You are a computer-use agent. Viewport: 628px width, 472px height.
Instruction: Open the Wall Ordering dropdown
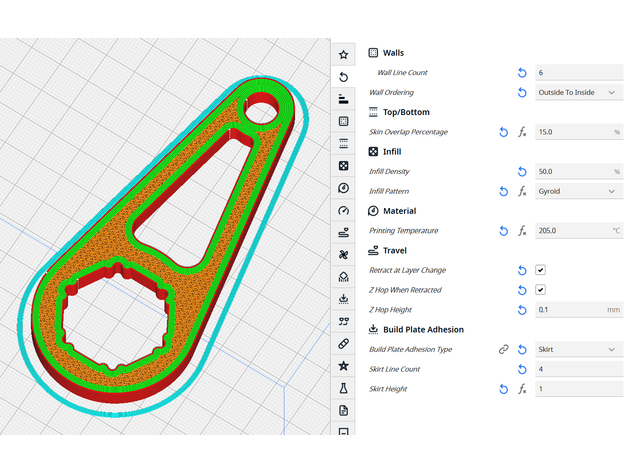tap(579, 92)
